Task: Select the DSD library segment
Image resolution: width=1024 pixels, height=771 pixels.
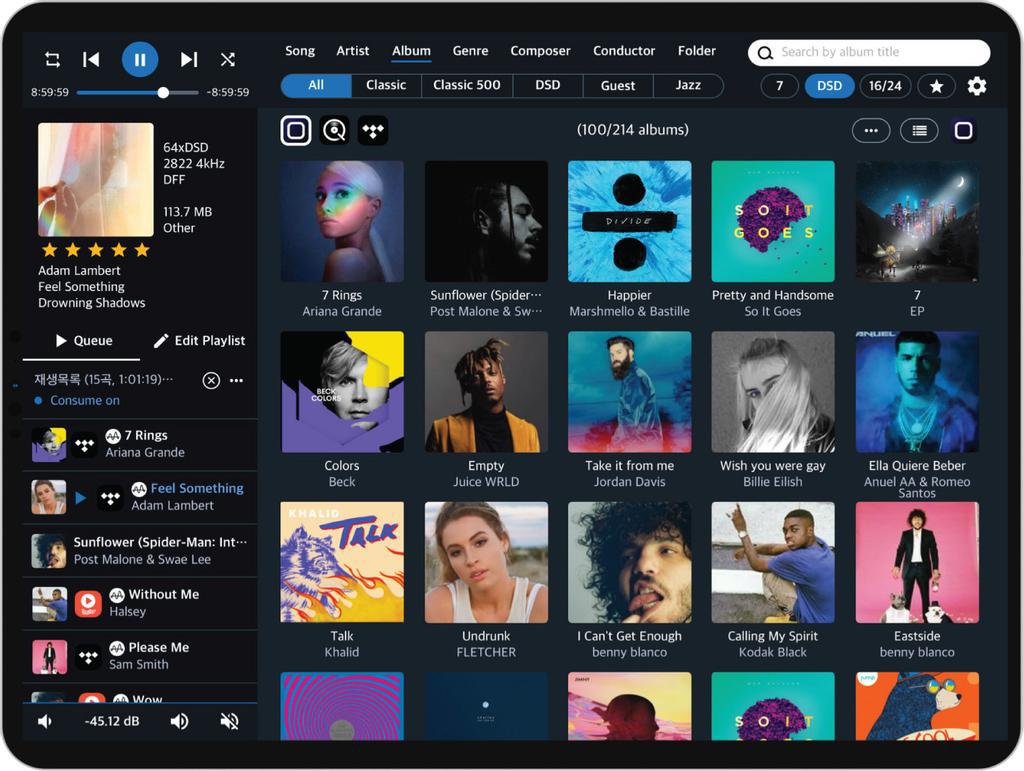Action: pos(547,86)
